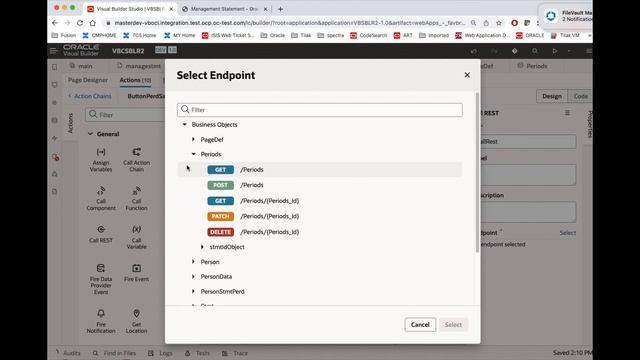
Task: Open Find in Files panel
Action: (x=114, y=353)
